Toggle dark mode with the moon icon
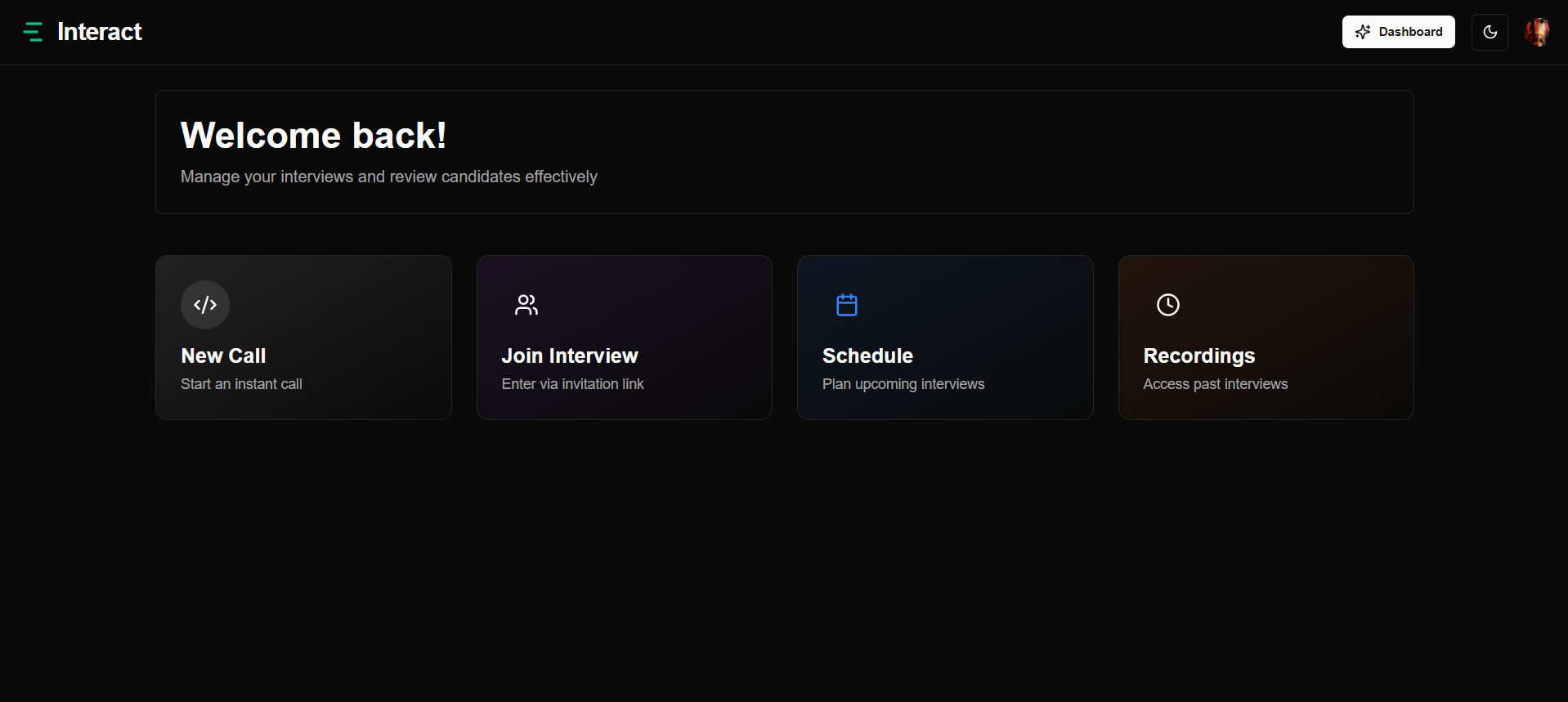Viewport: 1568px width, 702px height. [1490, 32]
